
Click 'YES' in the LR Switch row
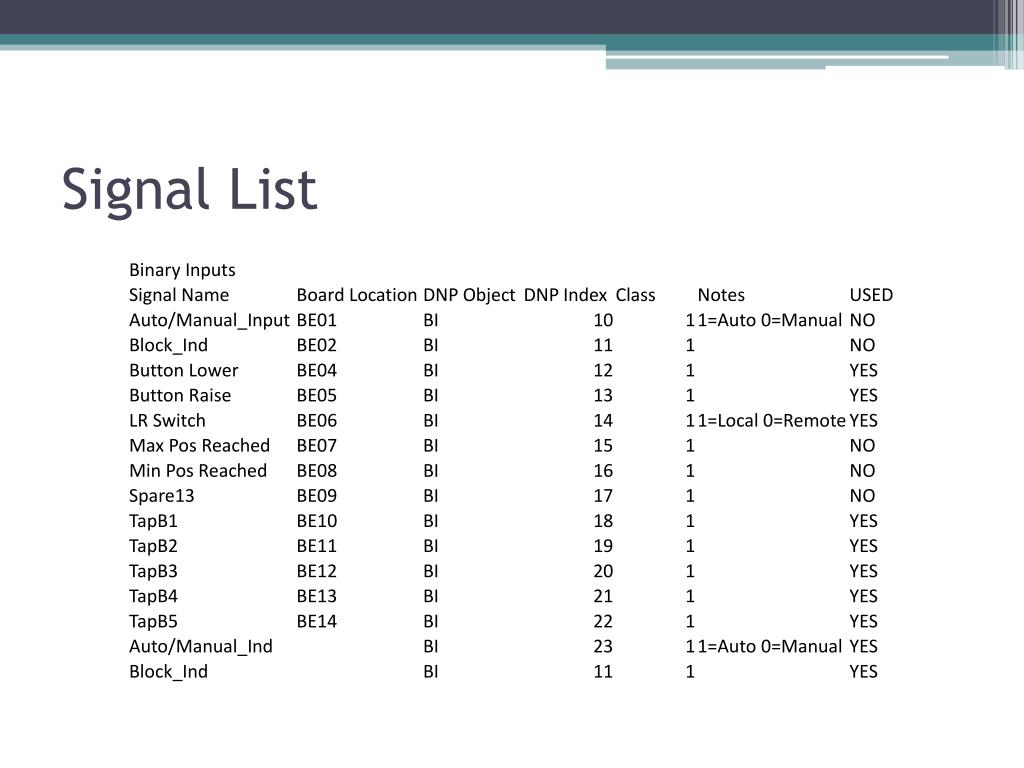pos(863,421)
